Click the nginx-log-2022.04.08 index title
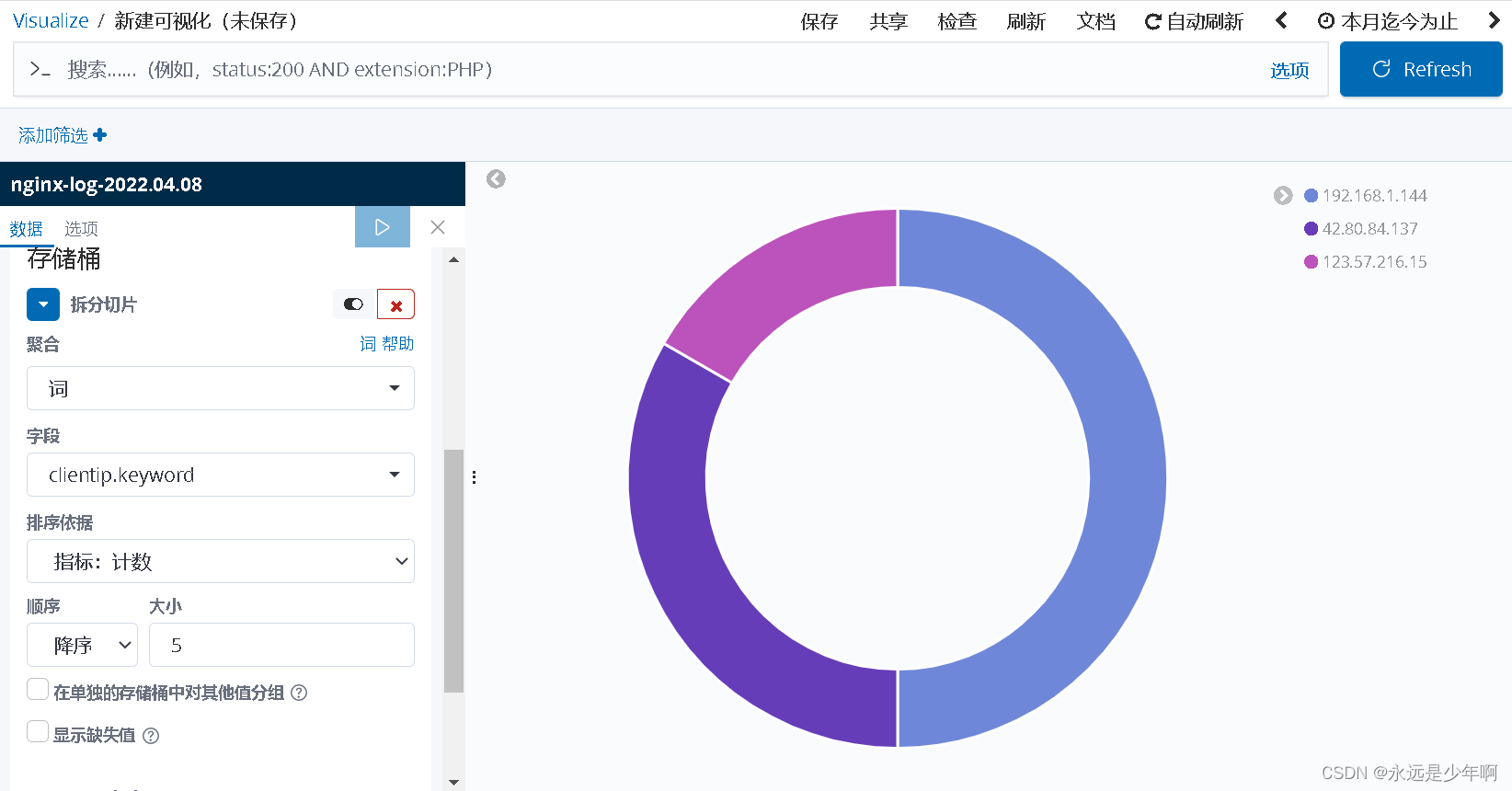1512x791 pixels. pos(107,184)
